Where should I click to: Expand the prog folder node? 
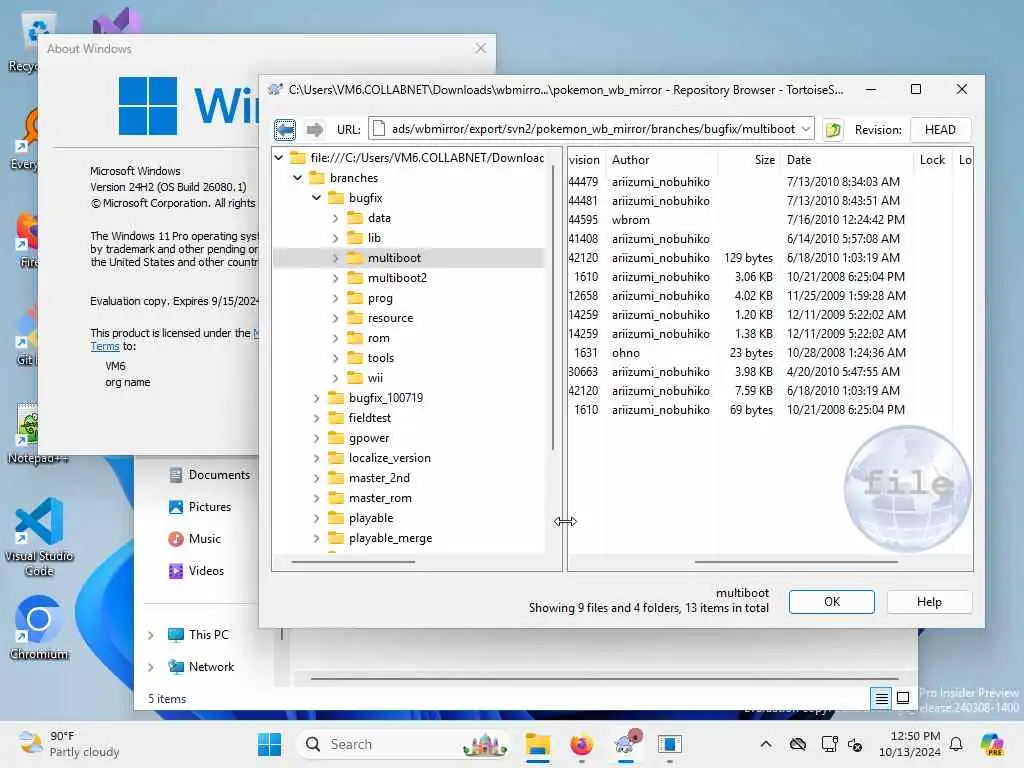(335, 298)
